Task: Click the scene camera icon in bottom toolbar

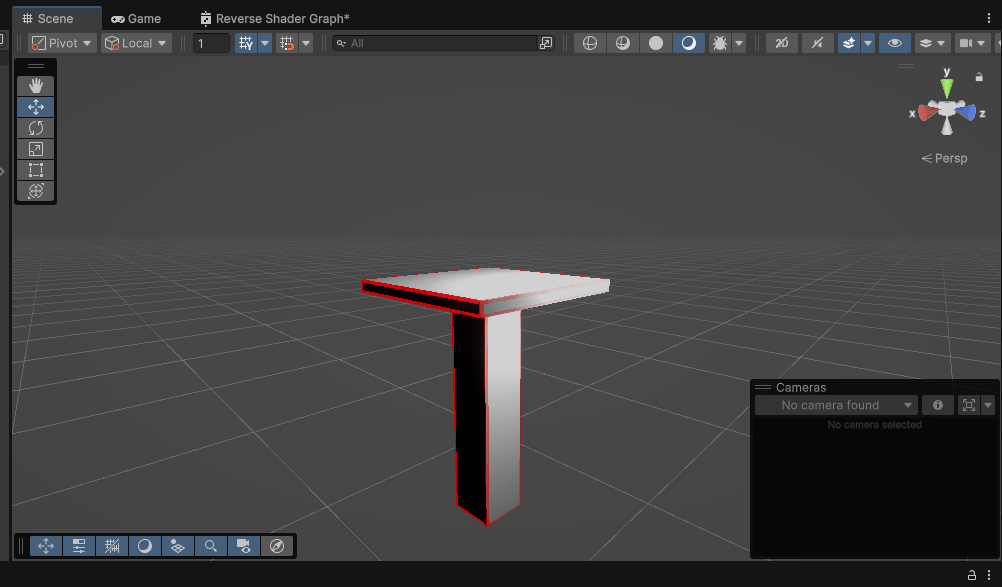Action: pos(244,545)
